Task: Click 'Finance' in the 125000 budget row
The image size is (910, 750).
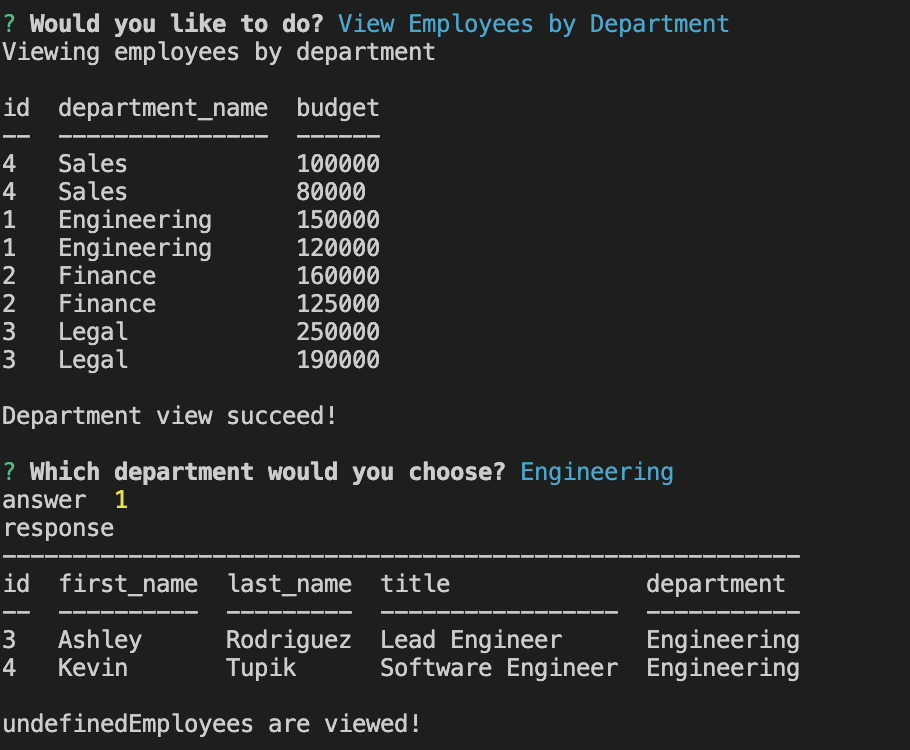Action: pyautogui.click(x=107, y=304)
